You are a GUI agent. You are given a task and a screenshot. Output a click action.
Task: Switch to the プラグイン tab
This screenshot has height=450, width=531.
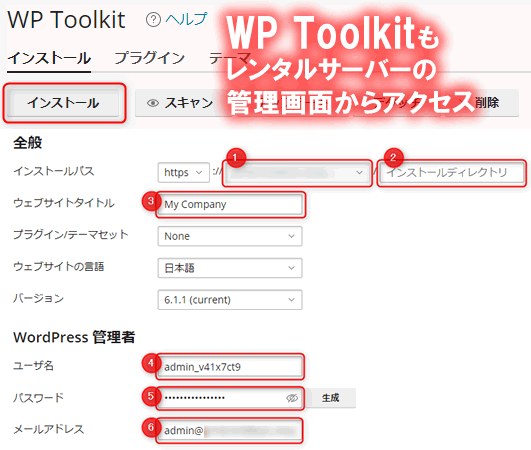click(x=149, y=58)
